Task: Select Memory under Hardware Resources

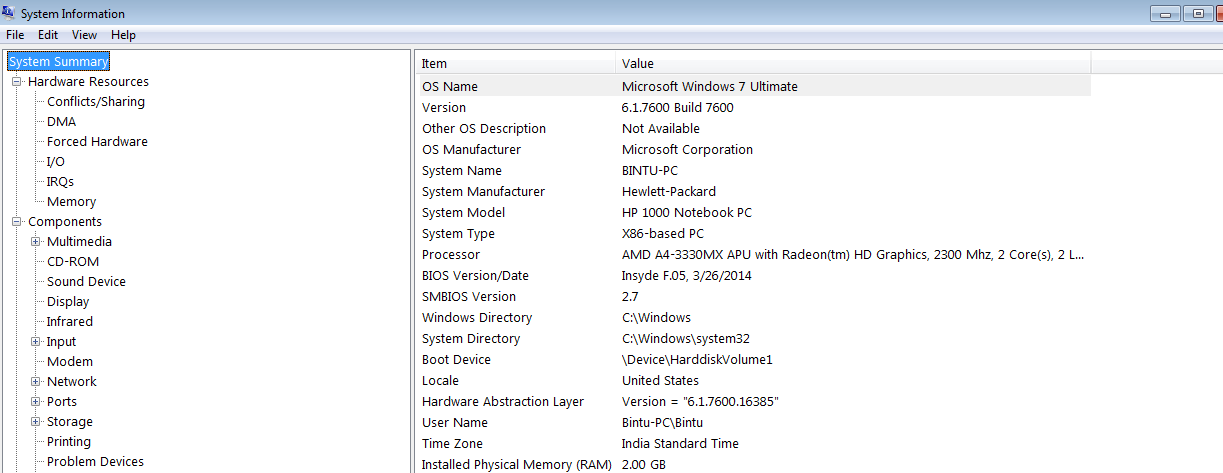Action: pos(71,202)
